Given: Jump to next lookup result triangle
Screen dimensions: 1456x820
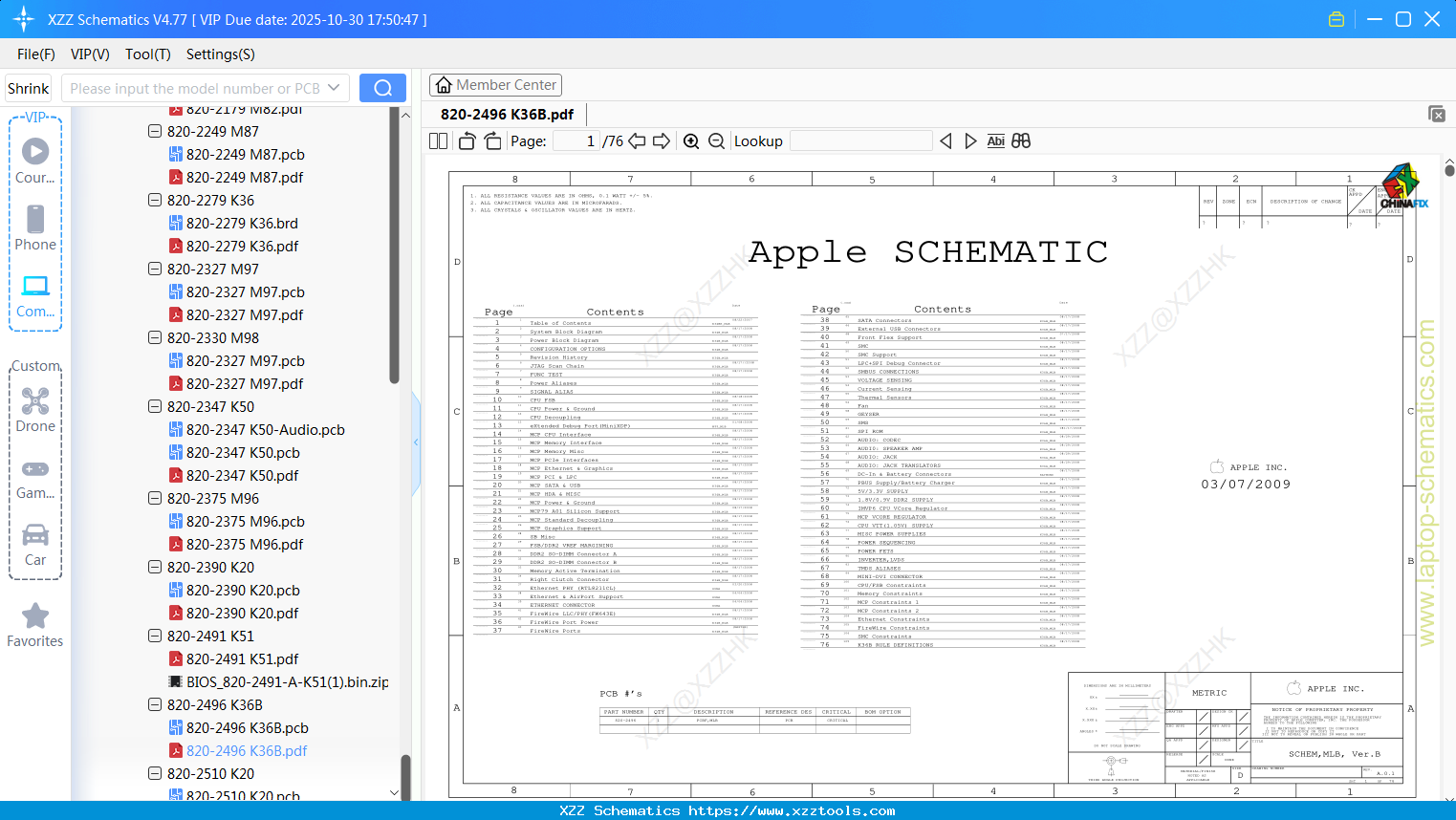Looking at the screenshot, I should [x=970, y=141].
